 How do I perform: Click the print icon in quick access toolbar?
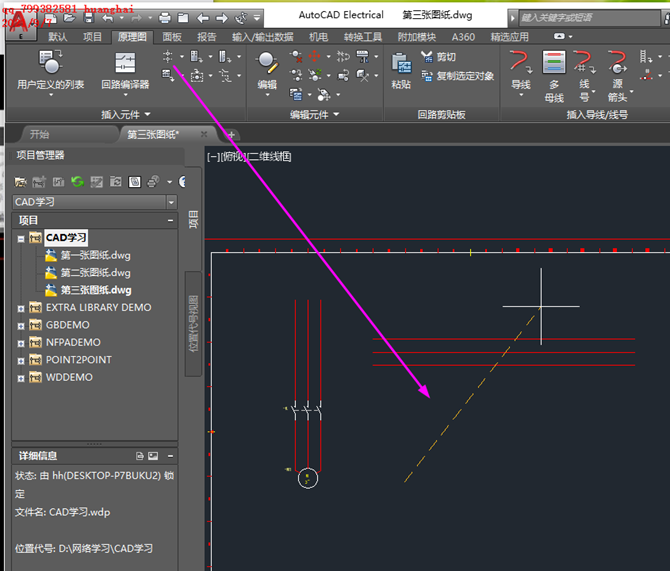click(164, 18)
